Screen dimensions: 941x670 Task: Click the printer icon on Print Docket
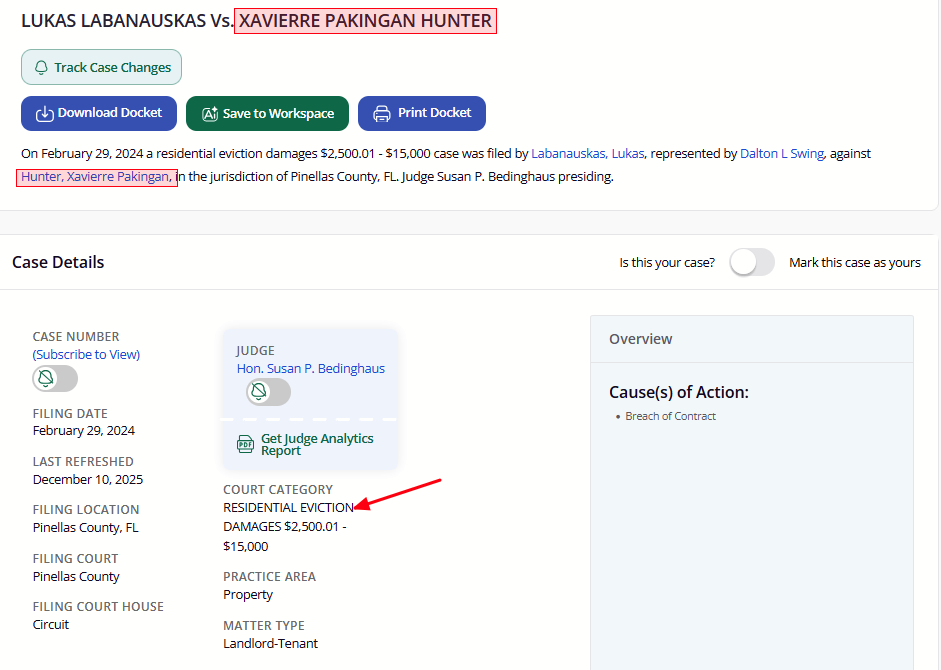tap(382, 114)
